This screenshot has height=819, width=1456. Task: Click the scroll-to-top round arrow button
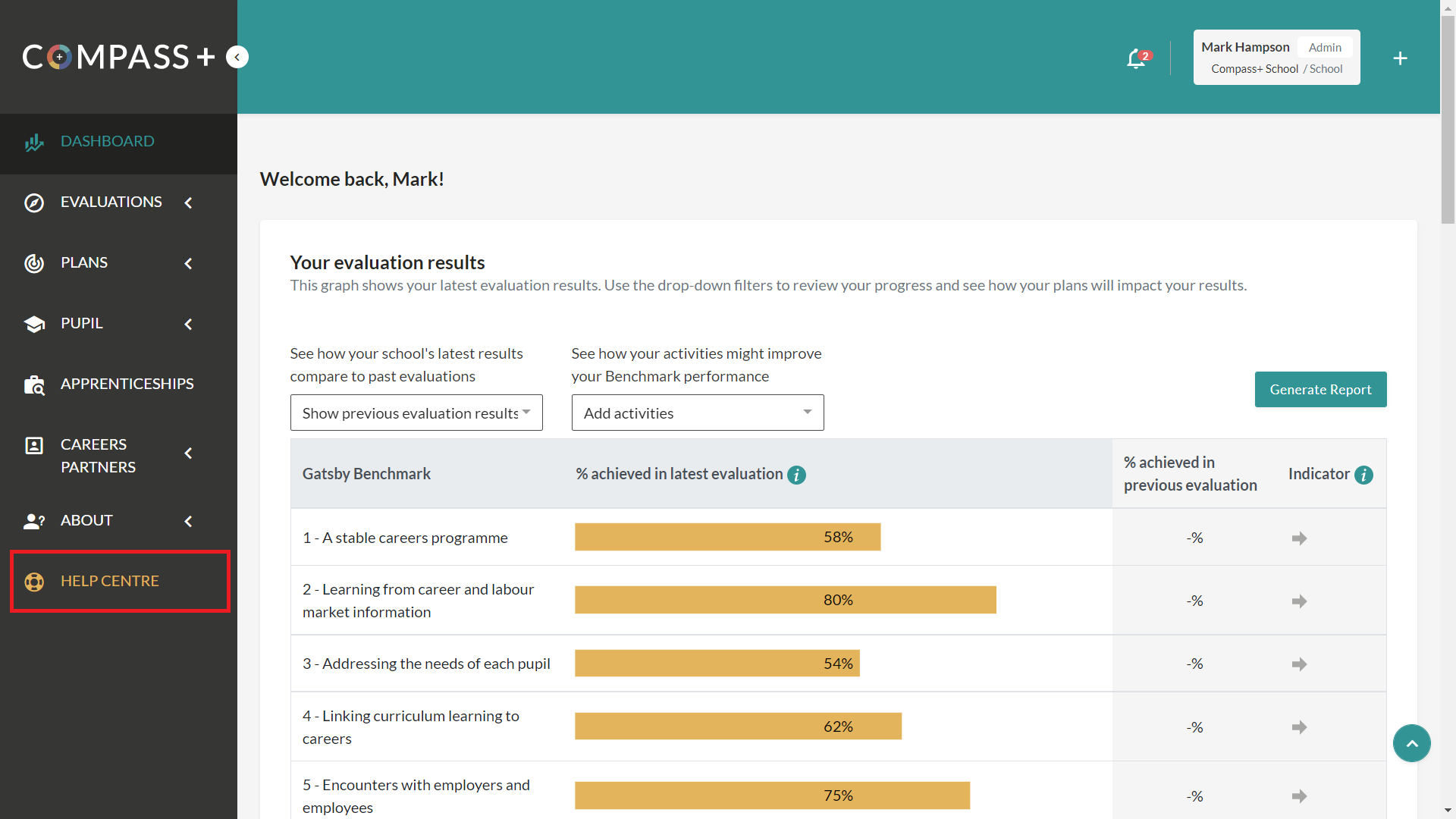(1411, 743)
